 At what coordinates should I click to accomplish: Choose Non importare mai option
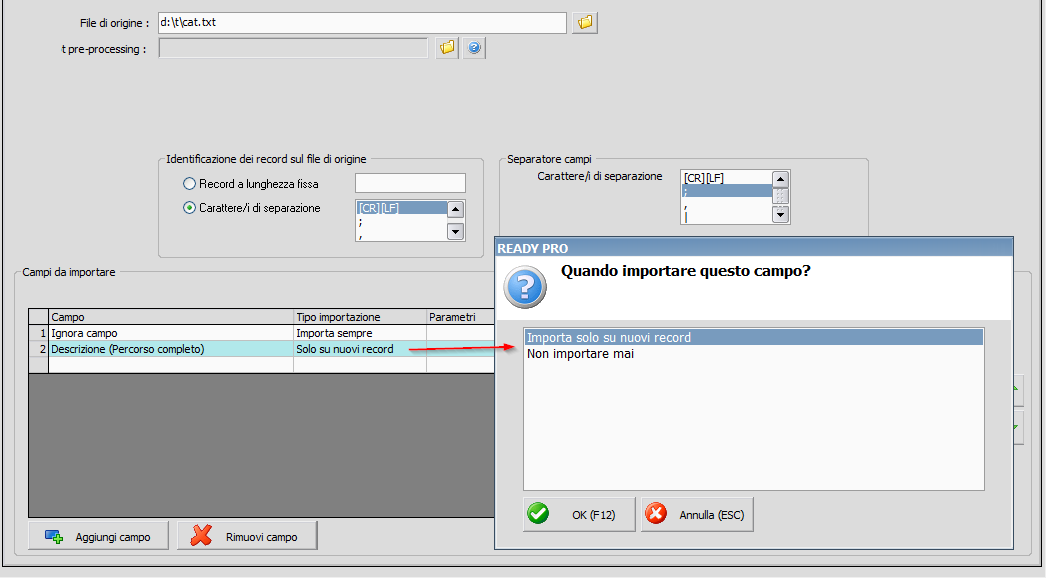click(754, 354)
